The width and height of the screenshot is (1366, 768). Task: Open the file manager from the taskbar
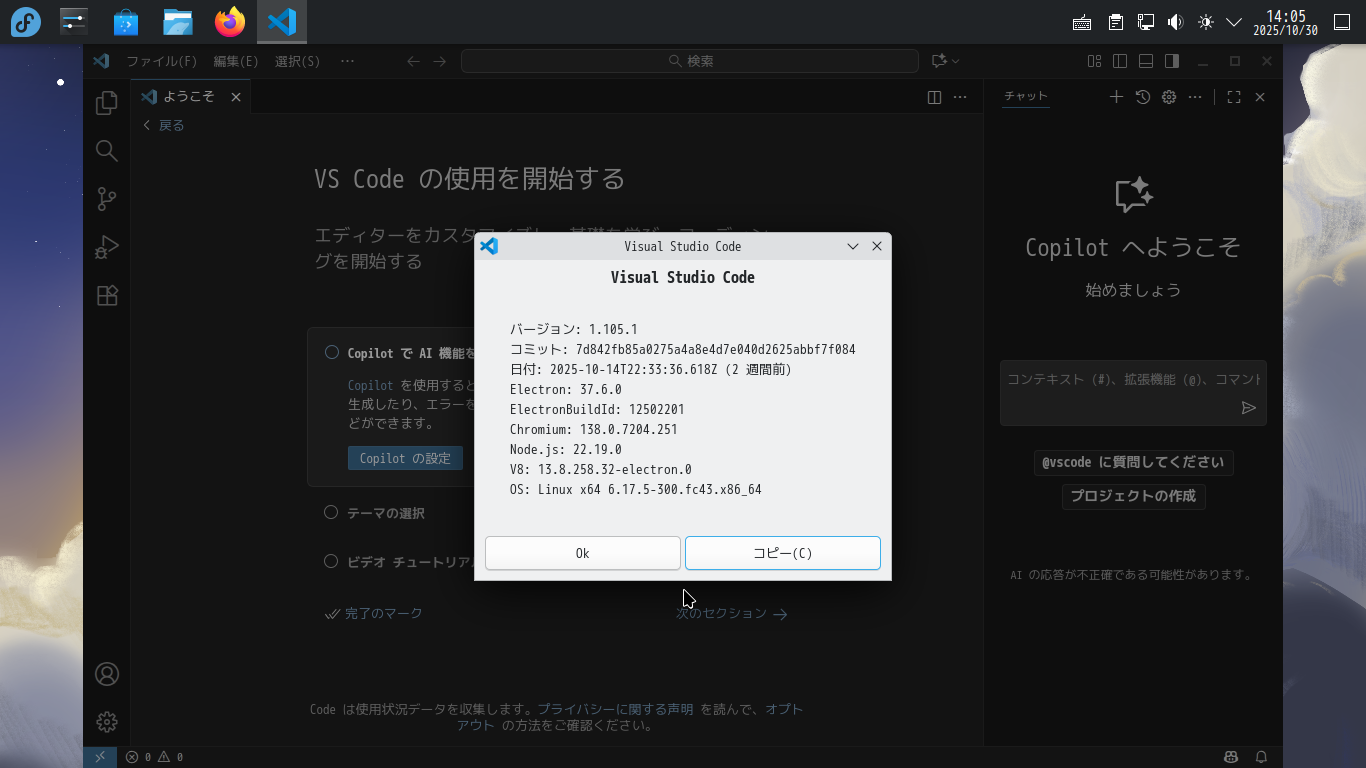tap(178, 22)
